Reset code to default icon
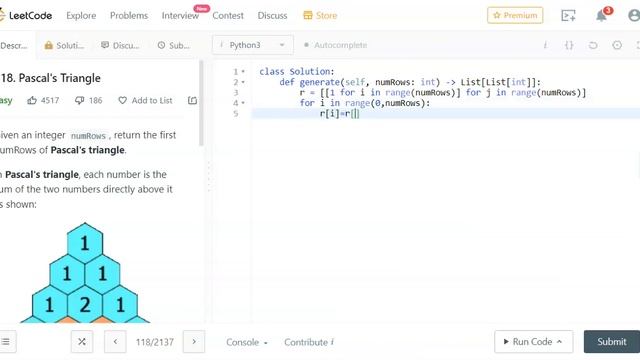The width and height of the screenshot is (640, 360). pyautogui.click(x=593, y=45)
